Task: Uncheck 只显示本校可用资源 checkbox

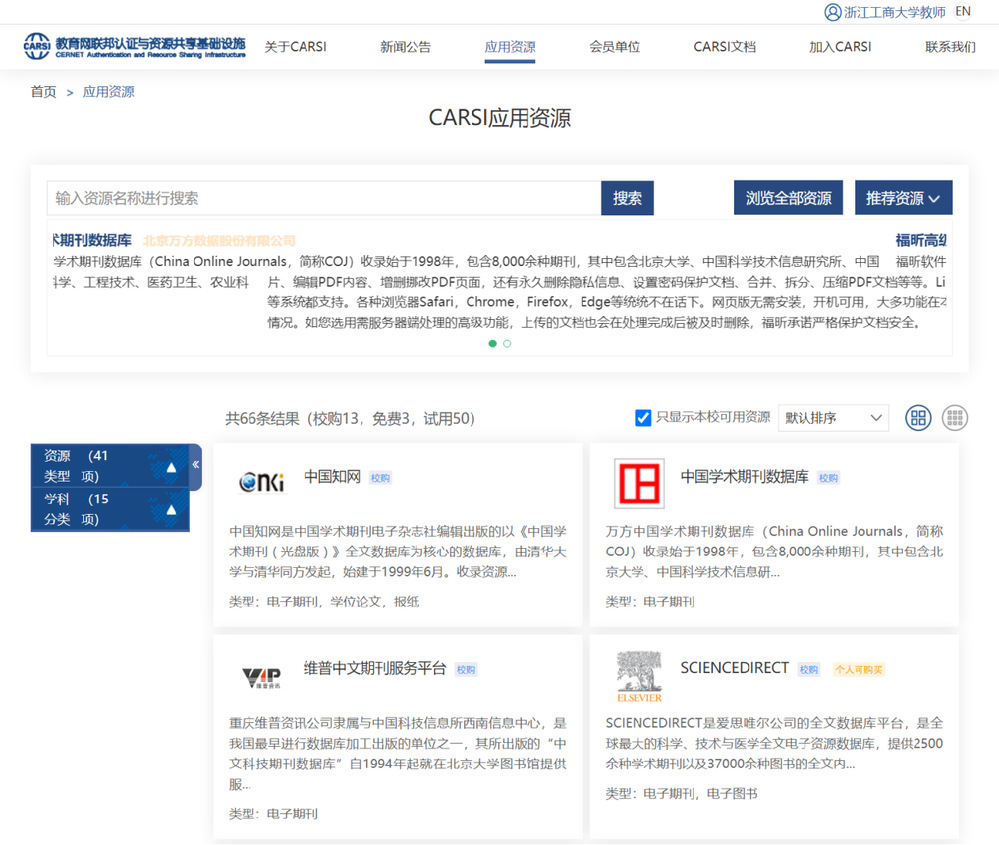Action: click(643, 418)
